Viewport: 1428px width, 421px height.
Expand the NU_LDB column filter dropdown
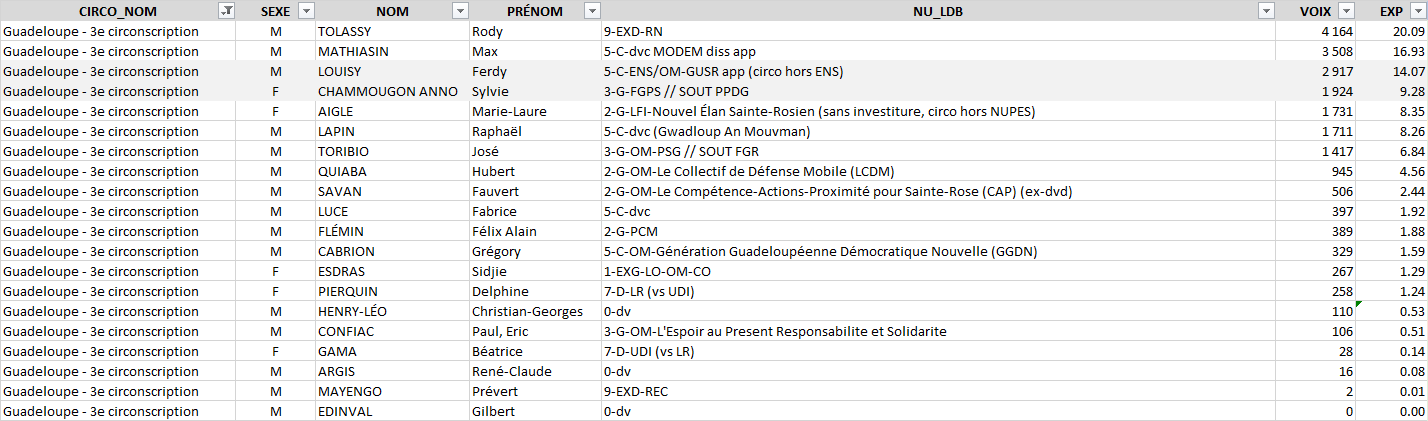[1266, 11]
